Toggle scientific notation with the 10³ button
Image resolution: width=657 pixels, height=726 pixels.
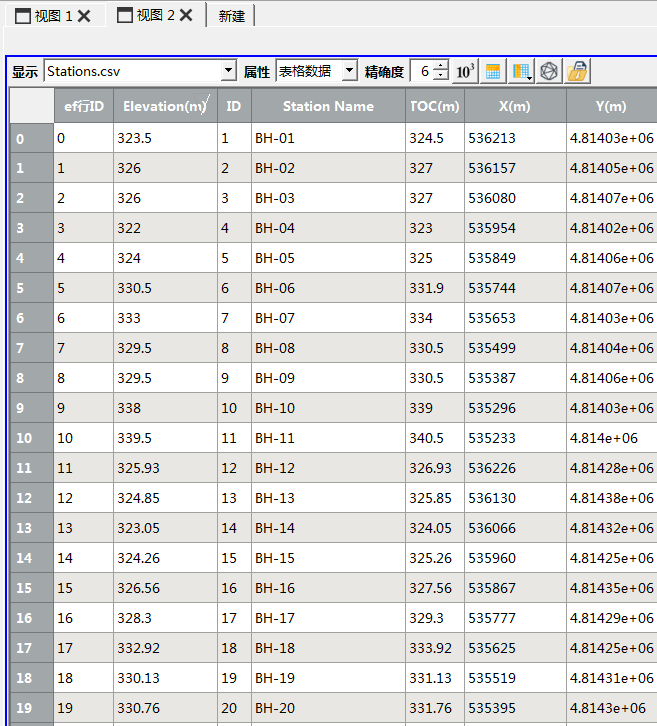(x=465, y=71)
